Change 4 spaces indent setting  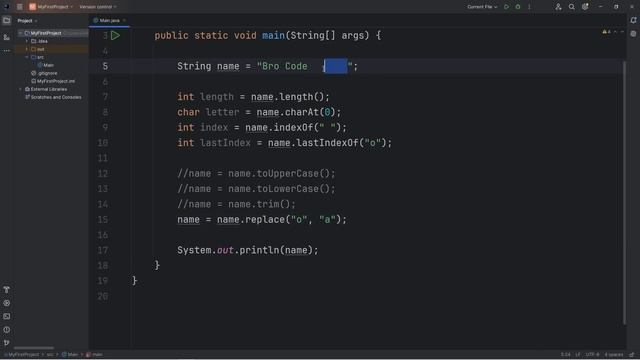coord(613,355)
